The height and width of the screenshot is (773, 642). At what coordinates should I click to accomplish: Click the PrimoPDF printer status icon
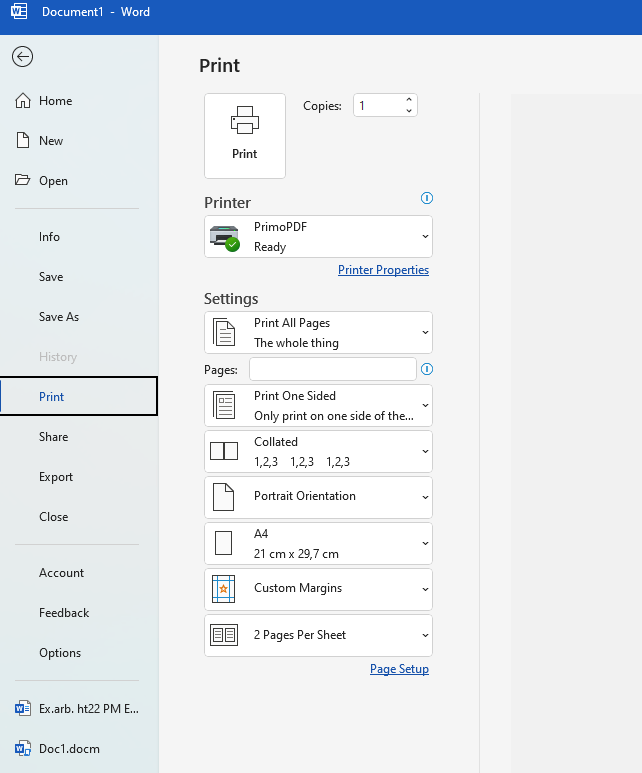pyautogui.click(x=224, y=238)
